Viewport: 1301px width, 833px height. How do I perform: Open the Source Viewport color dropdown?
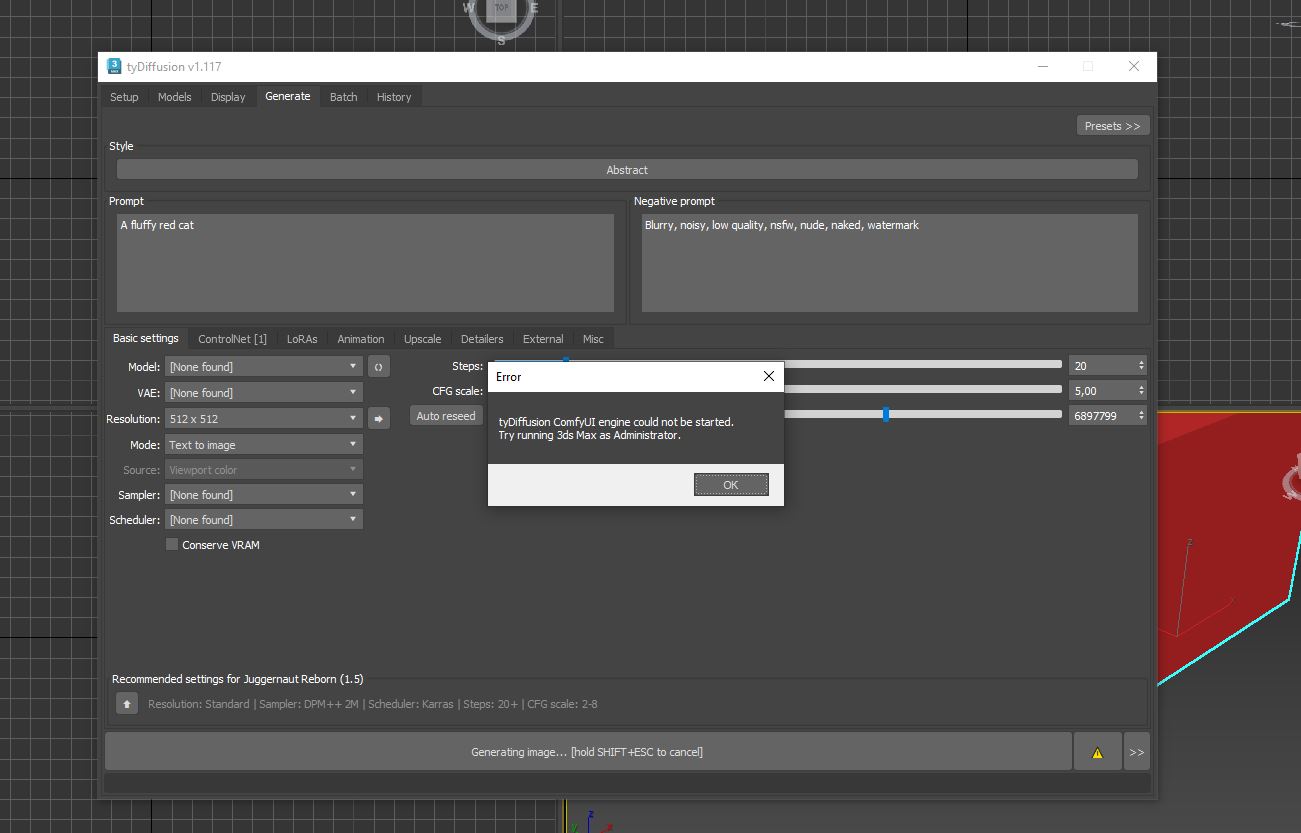264,470
